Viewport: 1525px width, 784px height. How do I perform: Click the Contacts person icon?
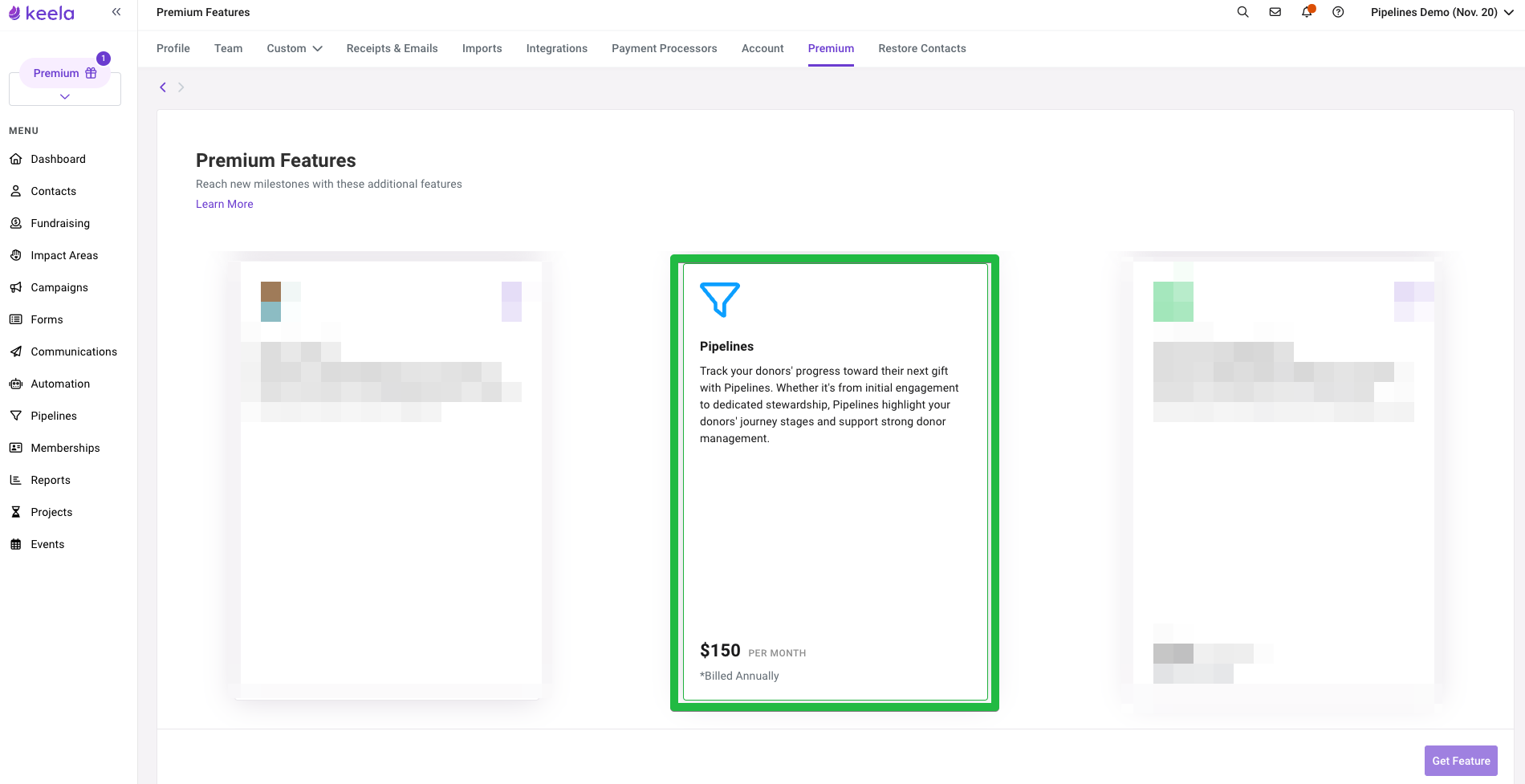(x=15, y=191)
